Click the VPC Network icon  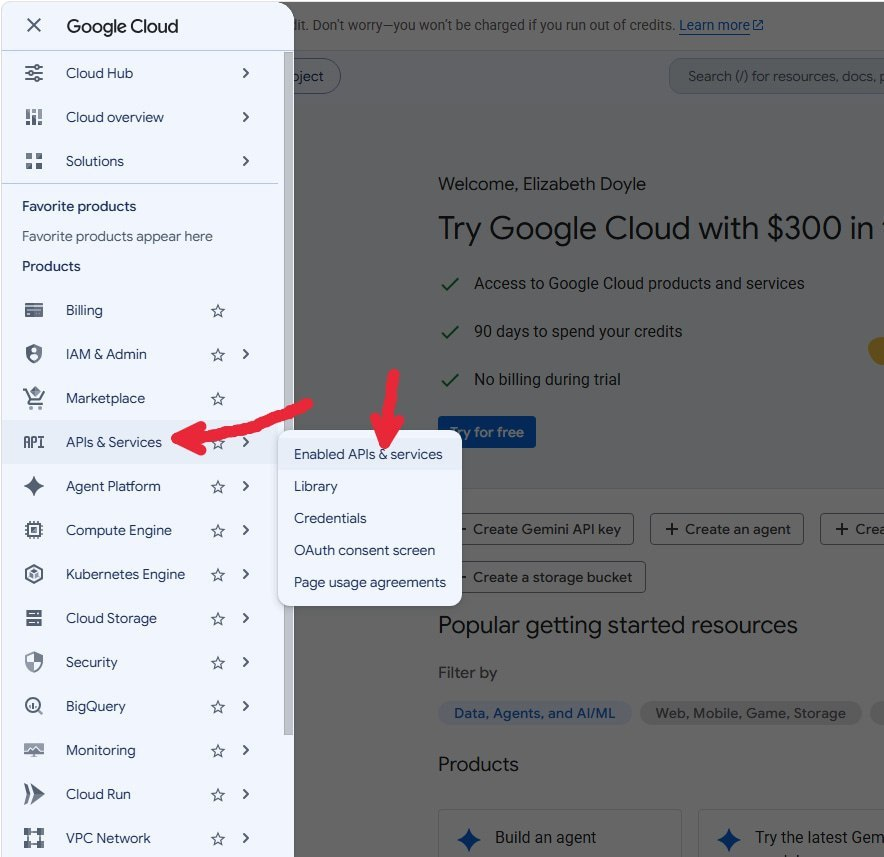[x=34, y=838]
